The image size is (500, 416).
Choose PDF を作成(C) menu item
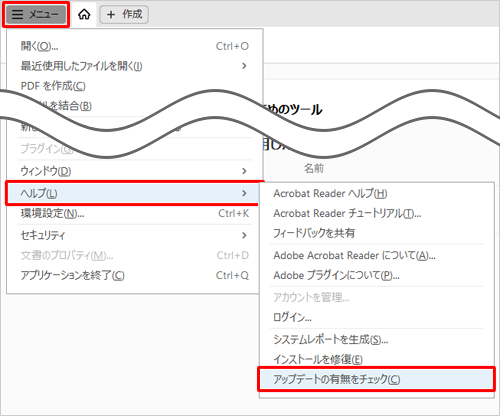(x=135, y=86)
